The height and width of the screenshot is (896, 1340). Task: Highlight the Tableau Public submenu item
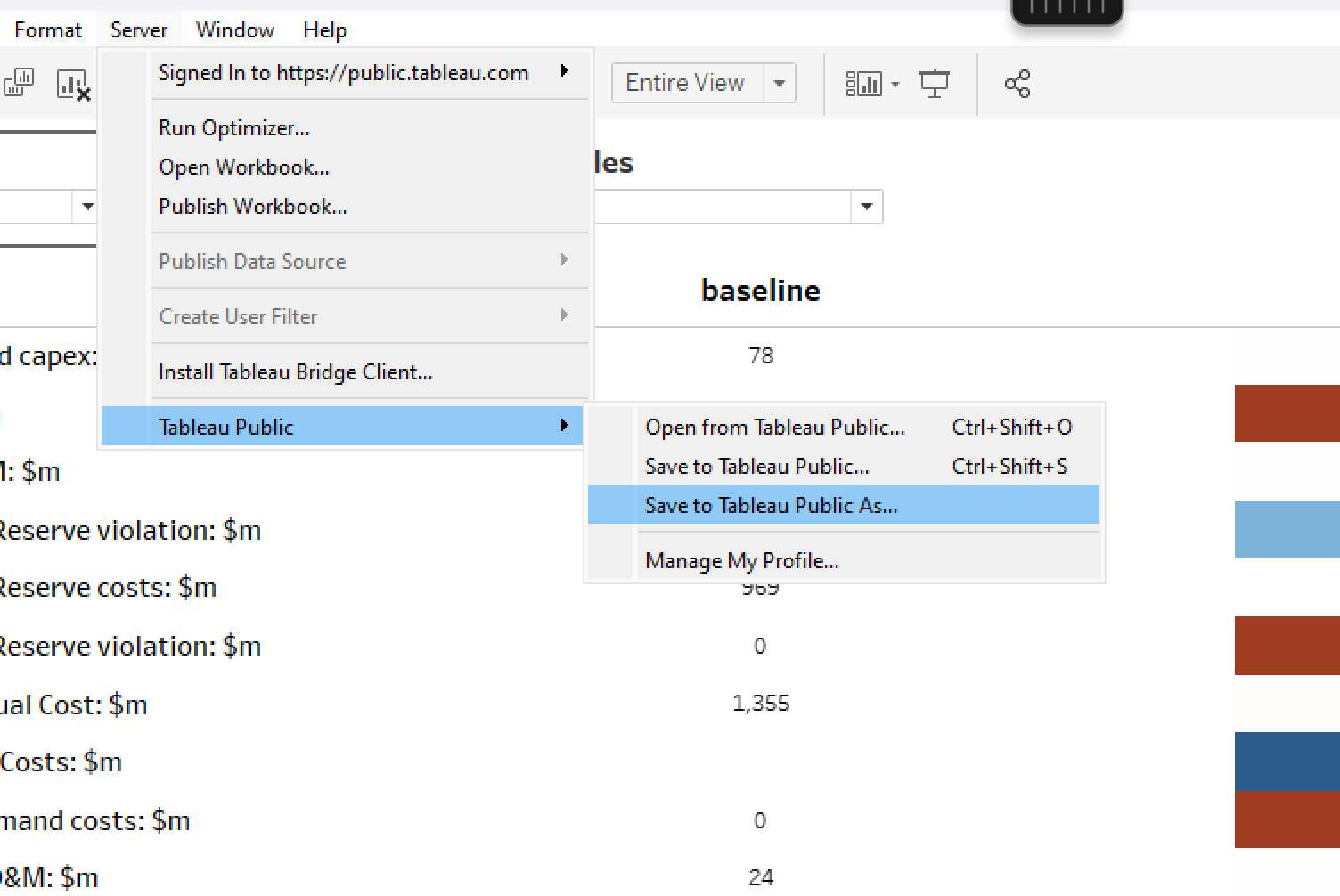[344, 427]
